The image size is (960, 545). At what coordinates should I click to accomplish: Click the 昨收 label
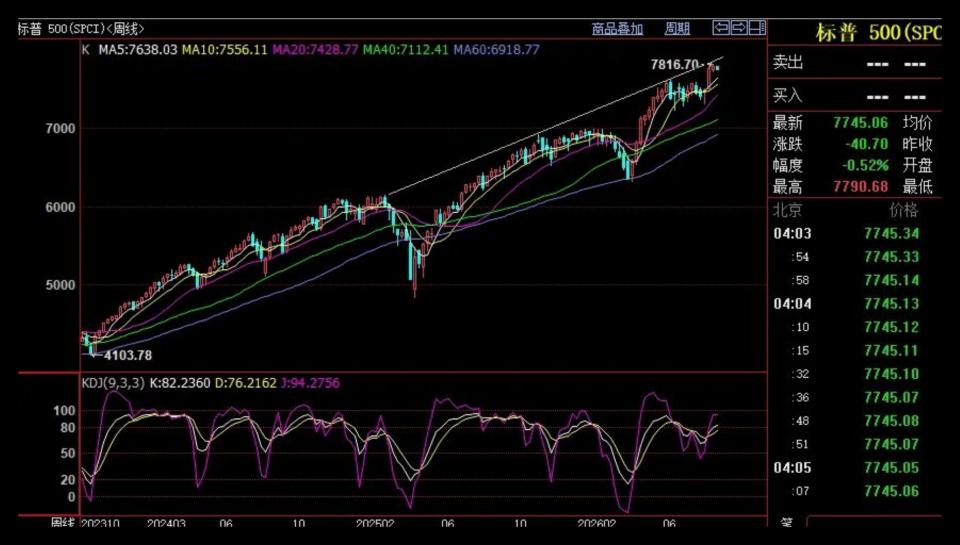917,144
